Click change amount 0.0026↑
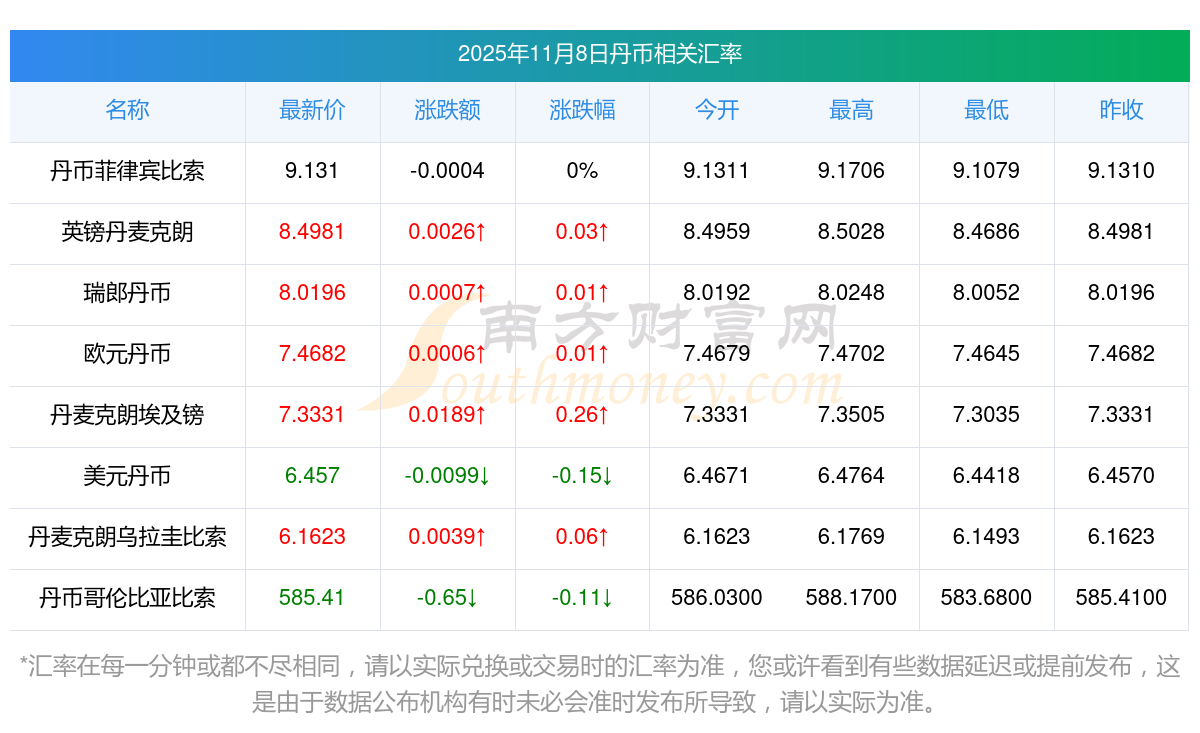This screenshot has height=733, width=1200. coord(447,232)
